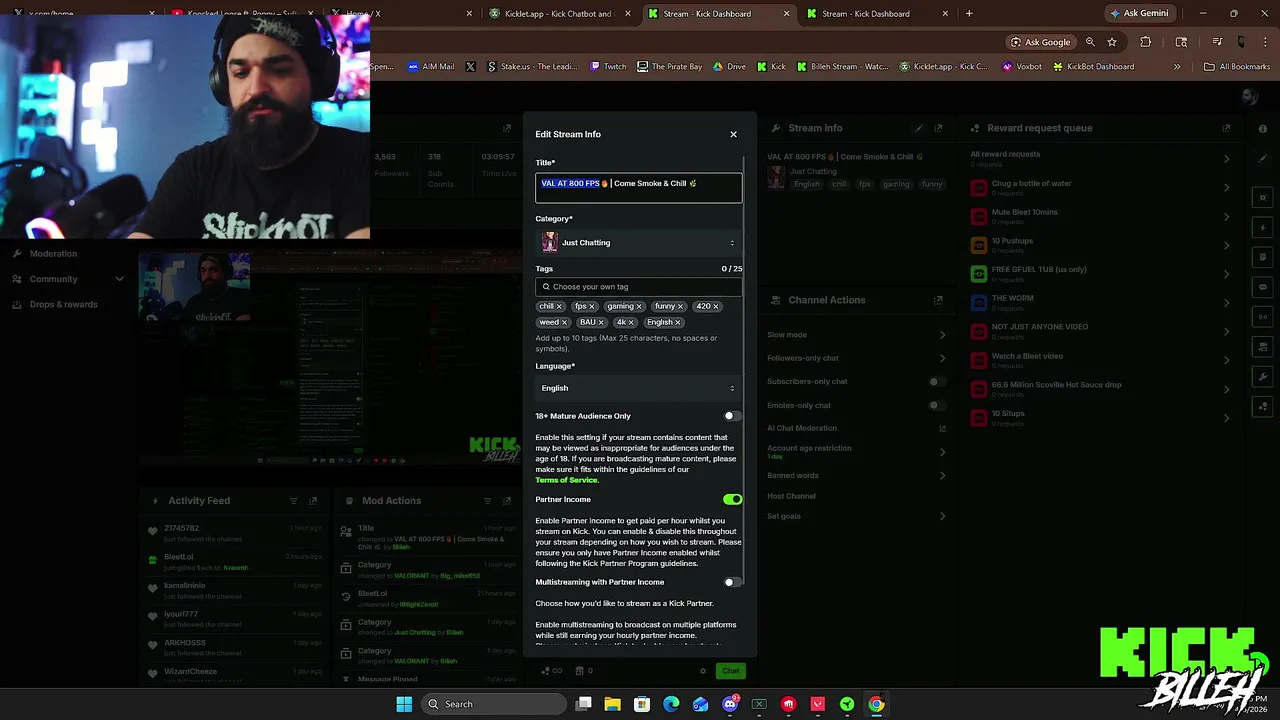The width and height of the screenshot is (1280, 720).
Task: Expand Followers-only chat option
Action: (942, 358)
